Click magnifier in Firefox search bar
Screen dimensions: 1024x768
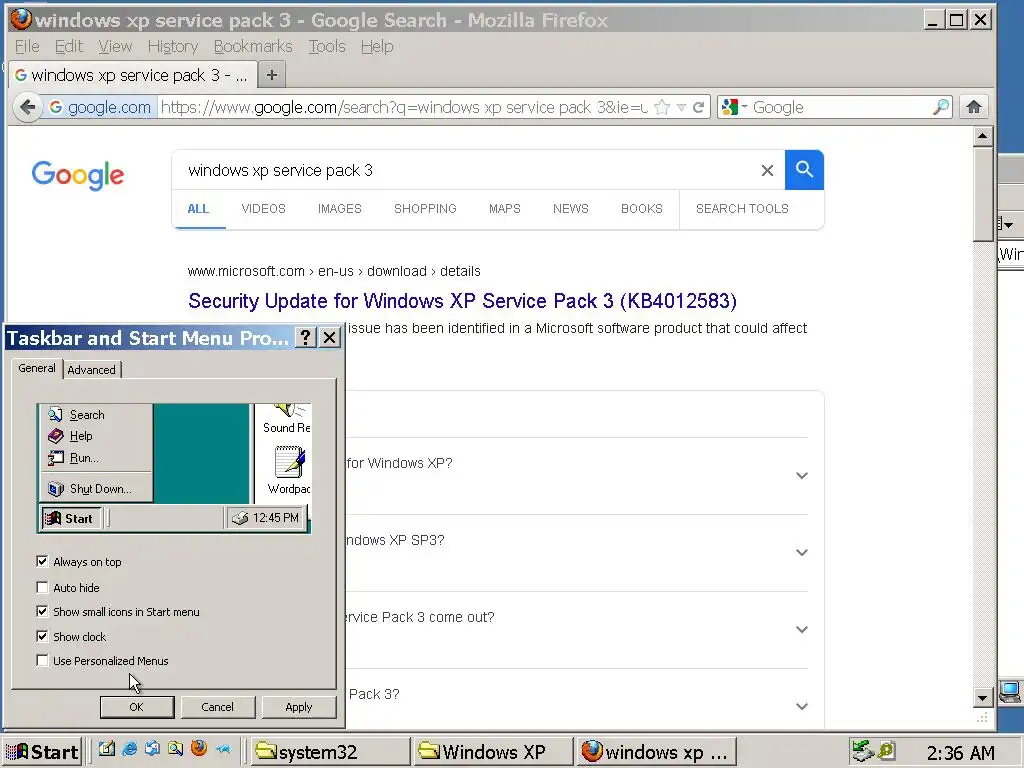point(941,107)
